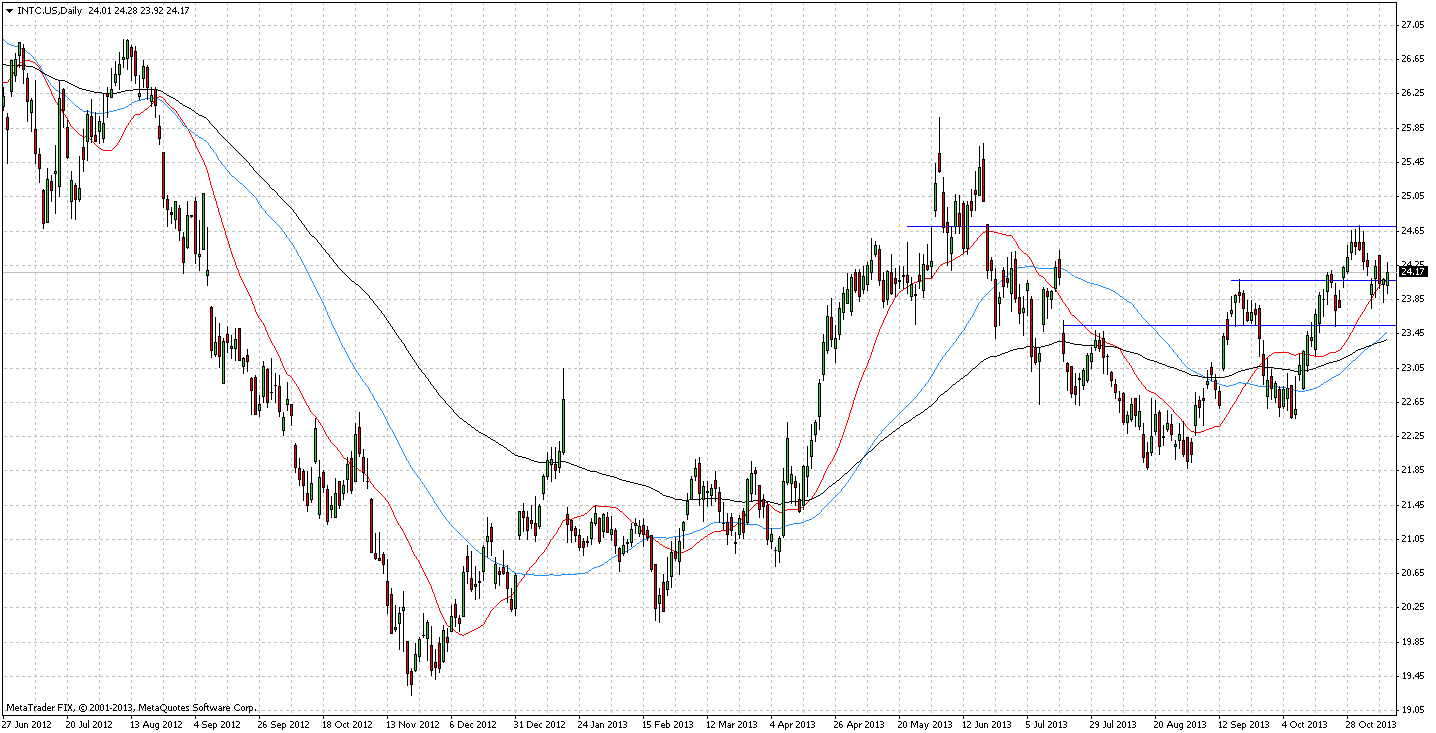Viewport: 1436px width, 733px height.
Task: Click the 4 Oct 2013 date label
Action: [1306, 723]
